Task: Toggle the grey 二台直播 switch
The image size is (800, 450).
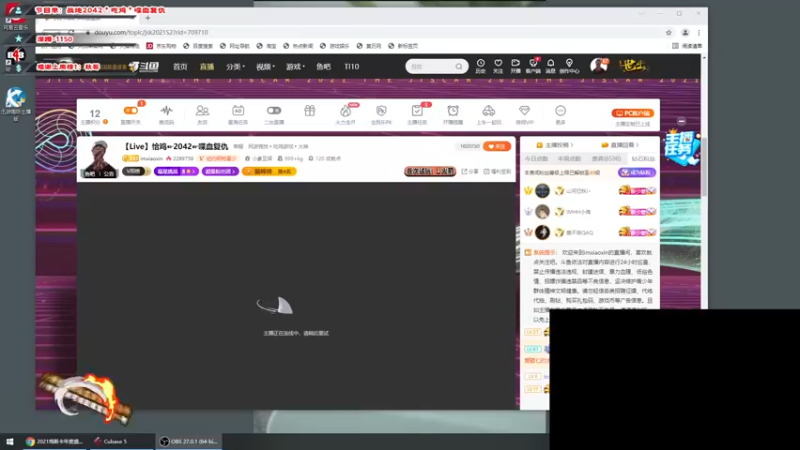Action: click(x=274, y=110)
